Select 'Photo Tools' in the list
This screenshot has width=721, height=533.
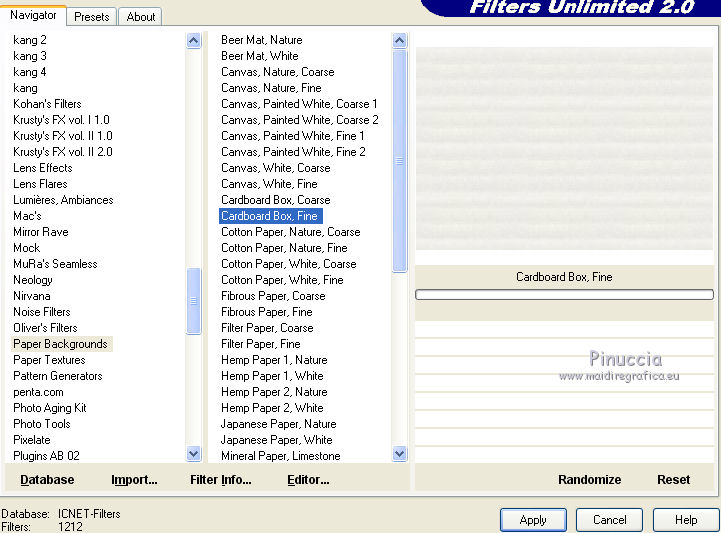(x=42, y=424)
